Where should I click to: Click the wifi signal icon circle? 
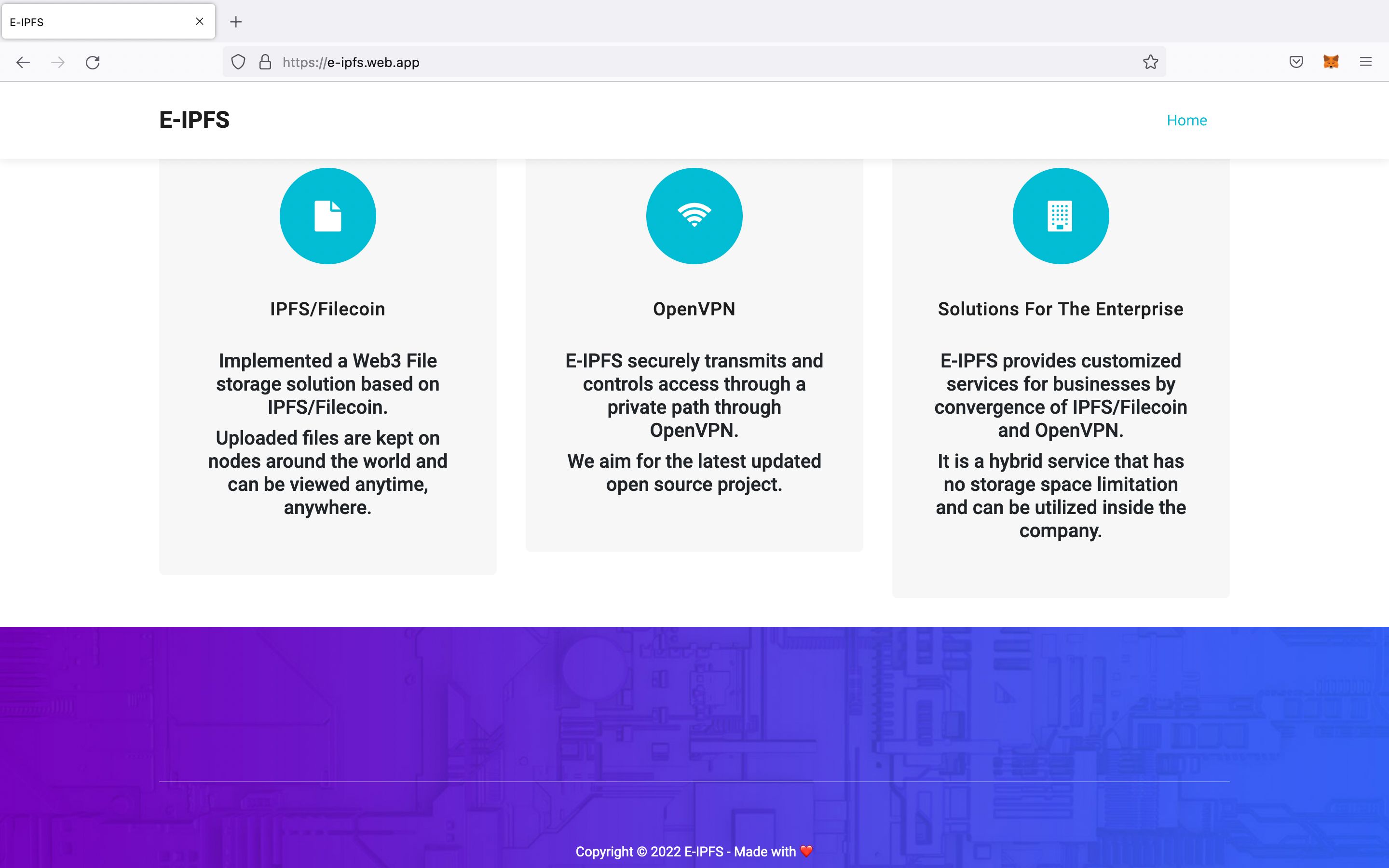tap(694, 216)
